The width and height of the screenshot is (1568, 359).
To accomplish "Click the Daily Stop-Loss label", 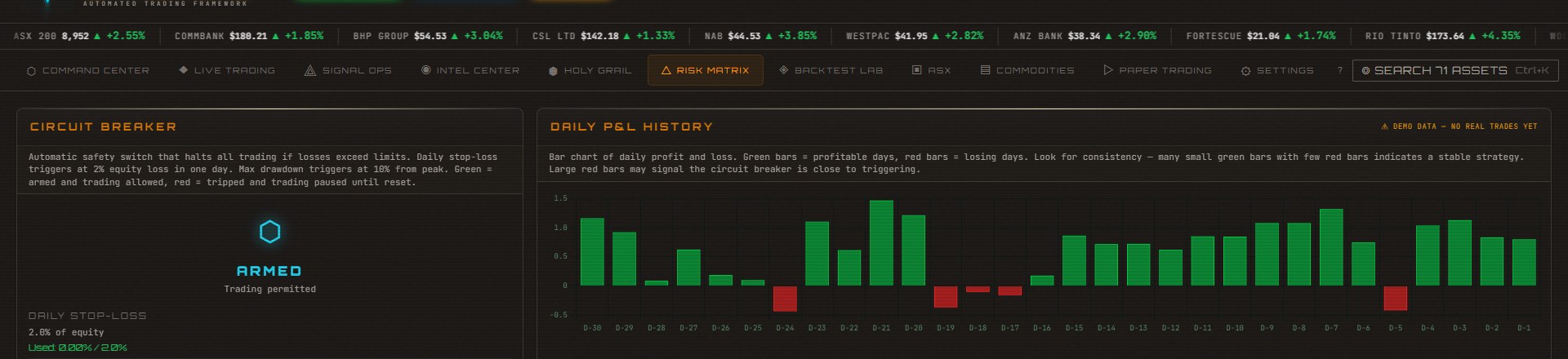I will [87, 316].
